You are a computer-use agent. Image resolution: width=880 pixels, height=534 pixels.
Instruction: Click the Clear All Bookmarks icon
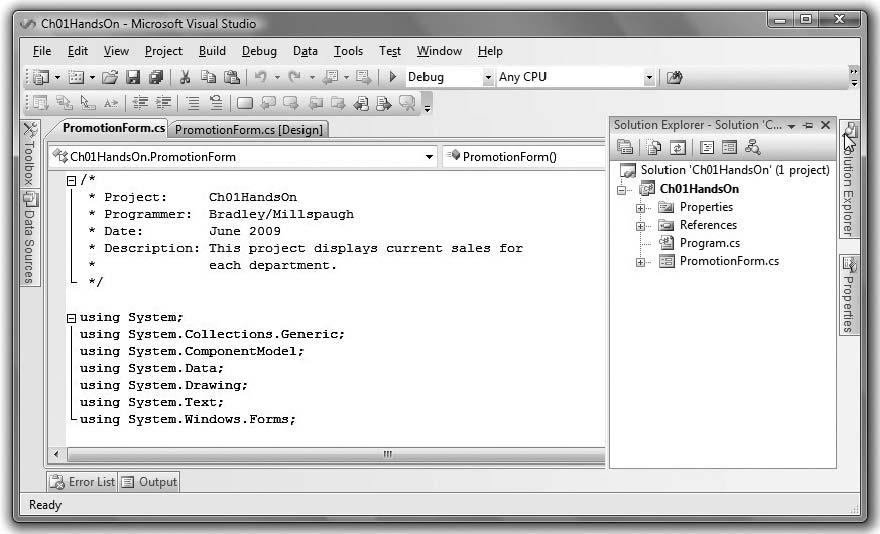tap(407, 103)
